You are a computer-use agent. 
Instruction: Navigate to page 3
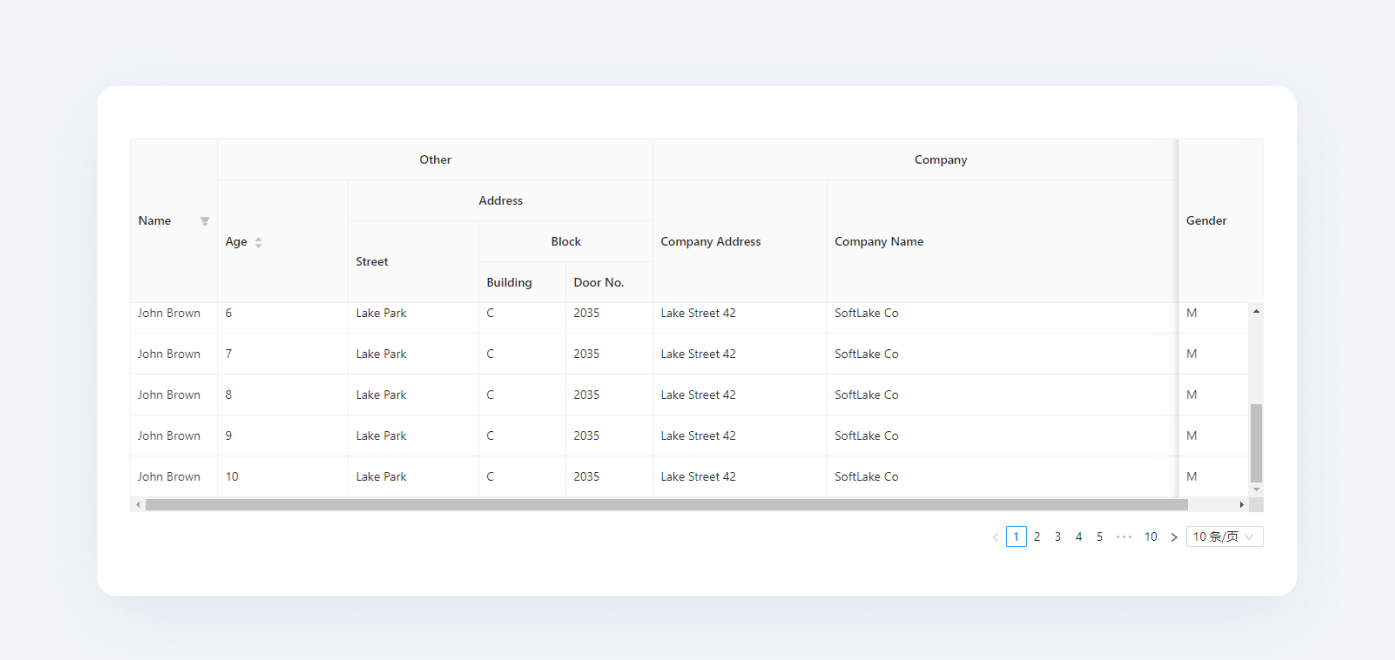[1058, 537]
